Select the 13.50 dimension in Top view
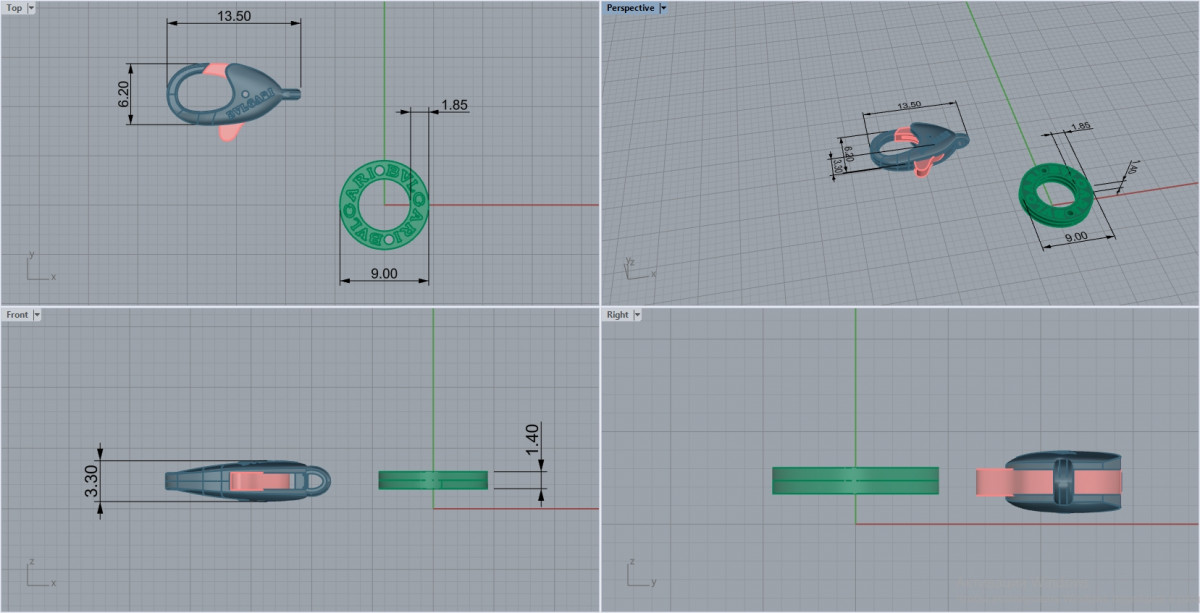1200x613 pixels. tap(233, 16)
